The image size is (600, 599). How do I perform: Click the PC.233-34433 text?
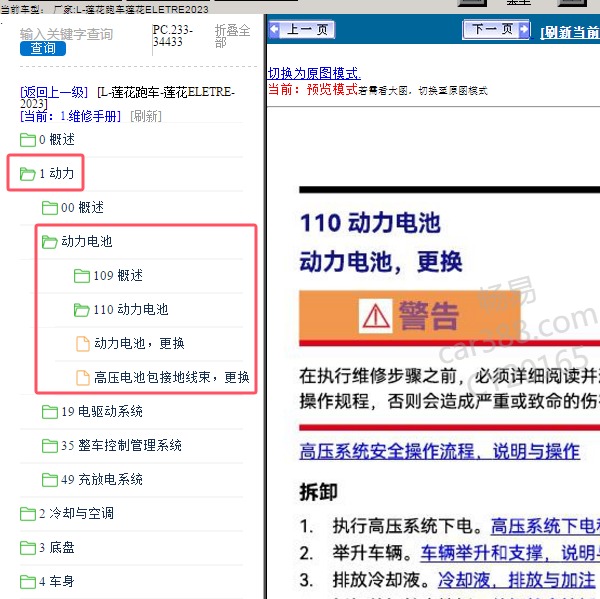click(173, 36)
